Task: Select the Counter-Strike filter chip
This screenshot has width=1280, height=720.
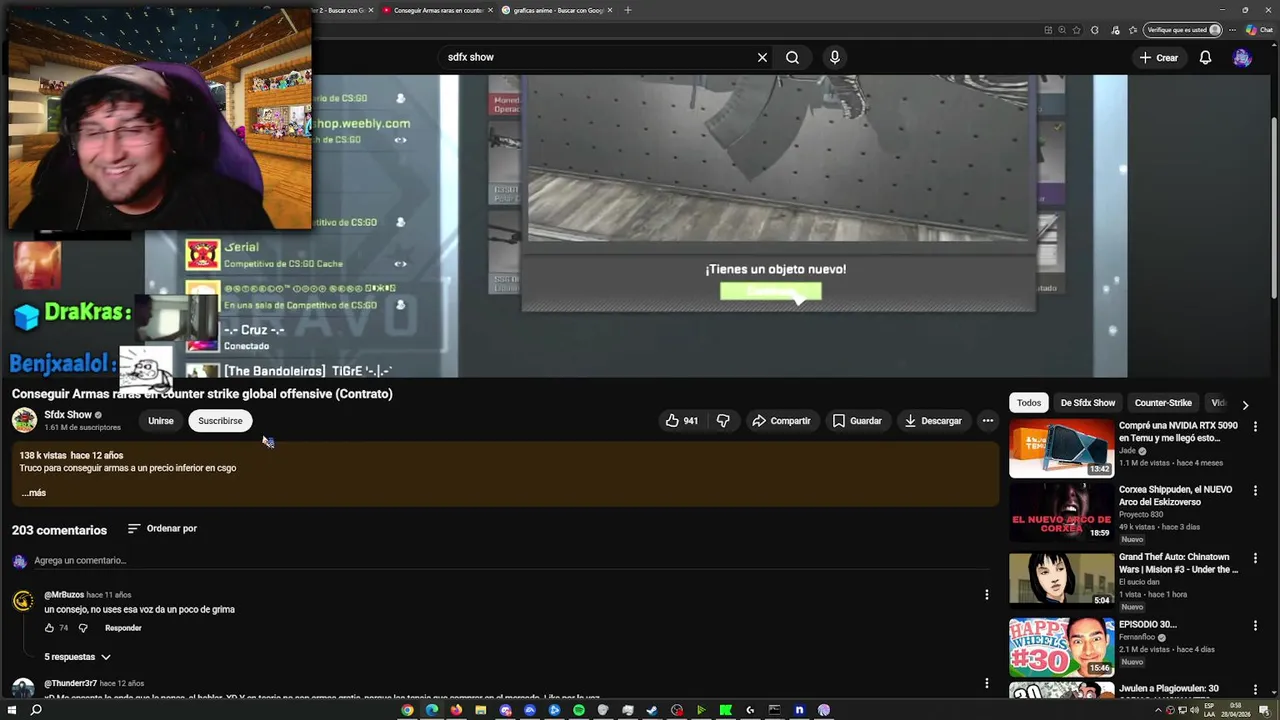Action: [x=1163, y=403]
